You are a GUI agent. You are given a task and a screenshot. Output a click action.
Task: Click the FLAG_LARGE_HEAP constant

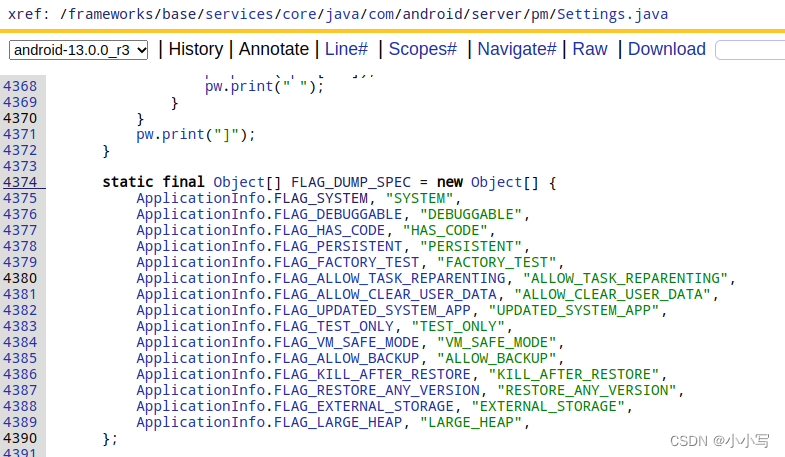point(340,422)
